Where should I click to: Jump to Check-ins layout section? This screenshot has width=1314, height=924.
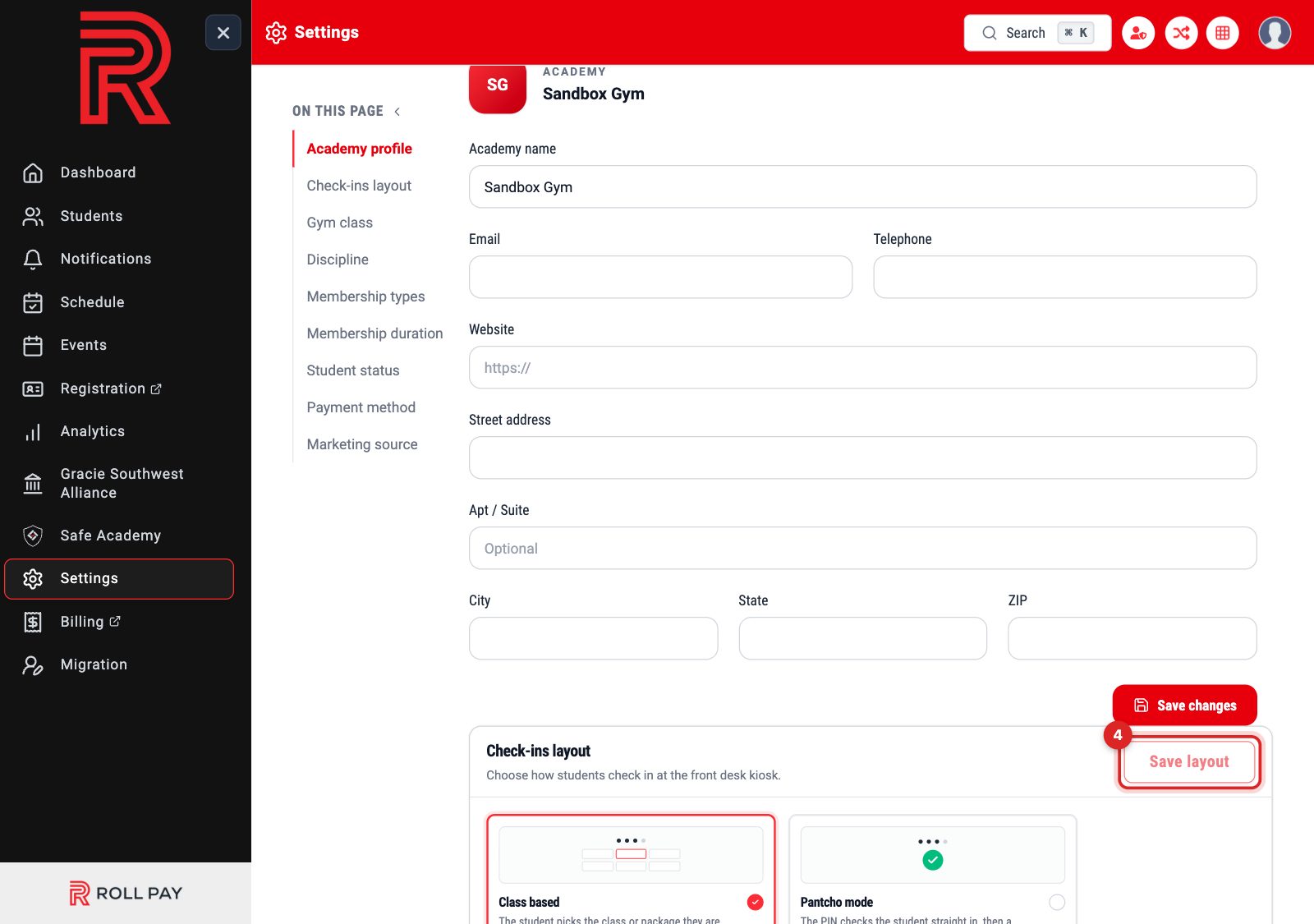pos(359,186)
